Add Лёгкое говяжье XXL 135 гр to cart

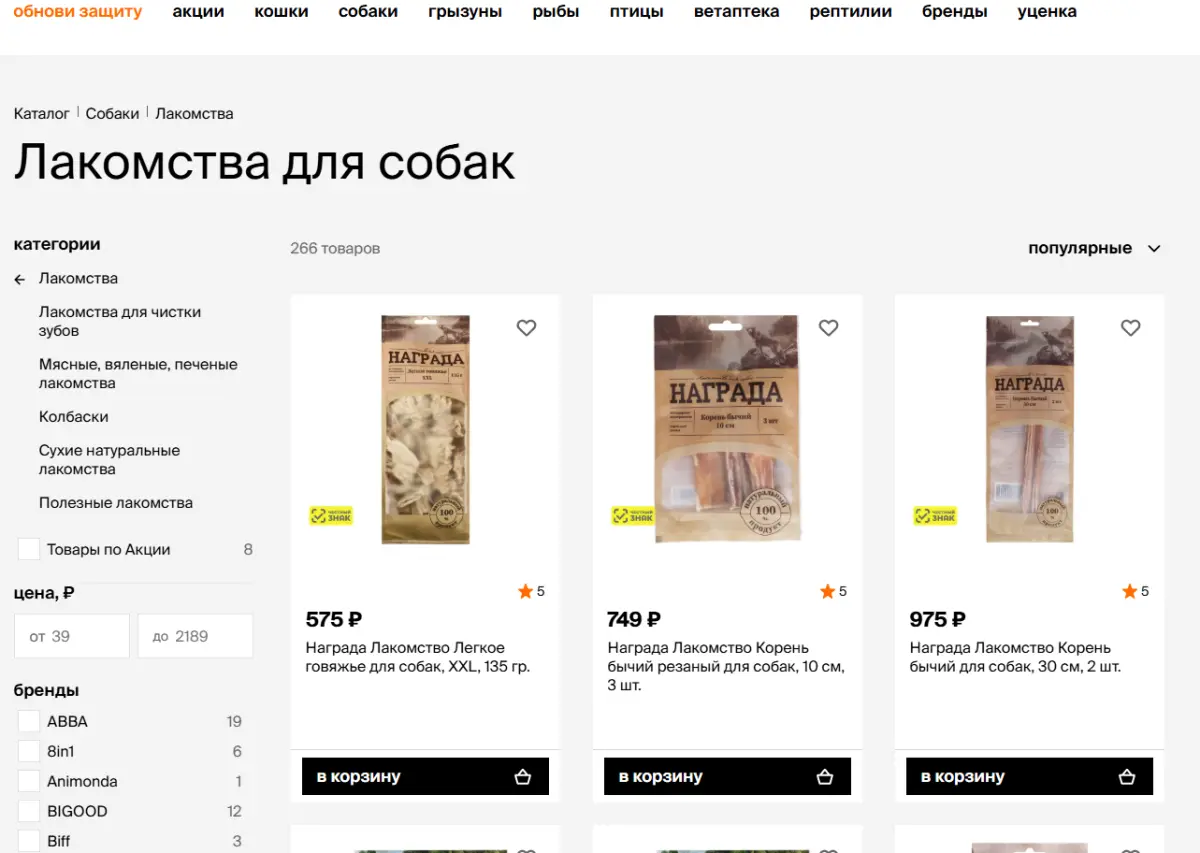pos(425,776)
